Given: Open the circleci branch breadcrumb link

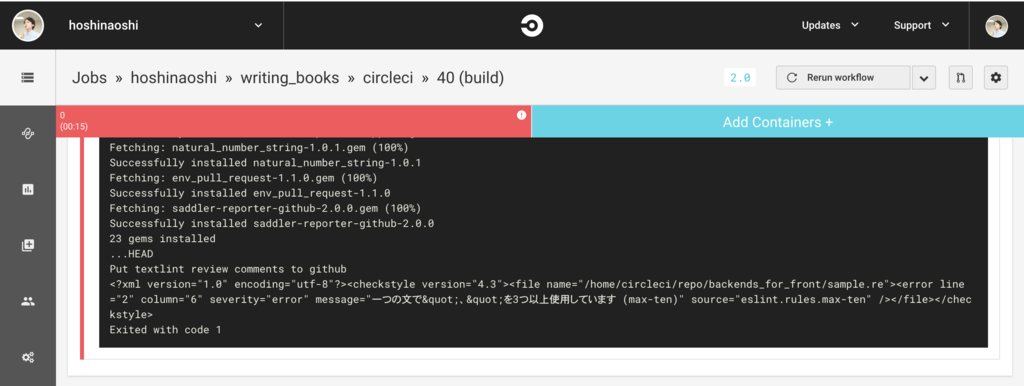Looking at the screenshot, I should tap(388, 78).
